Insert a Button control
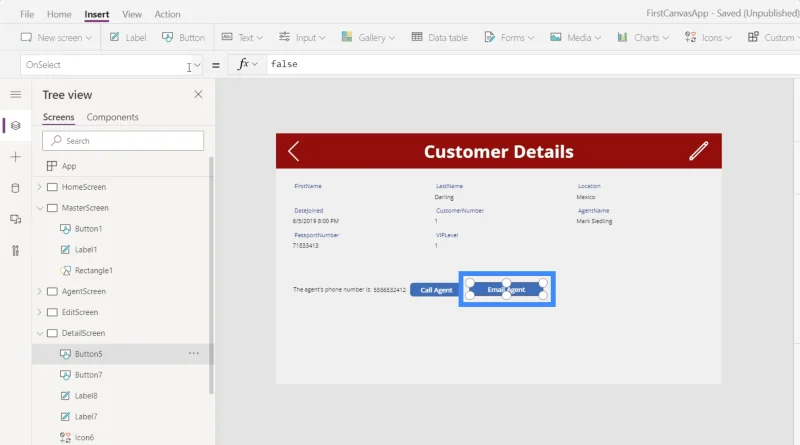 [x=183, y=37]
